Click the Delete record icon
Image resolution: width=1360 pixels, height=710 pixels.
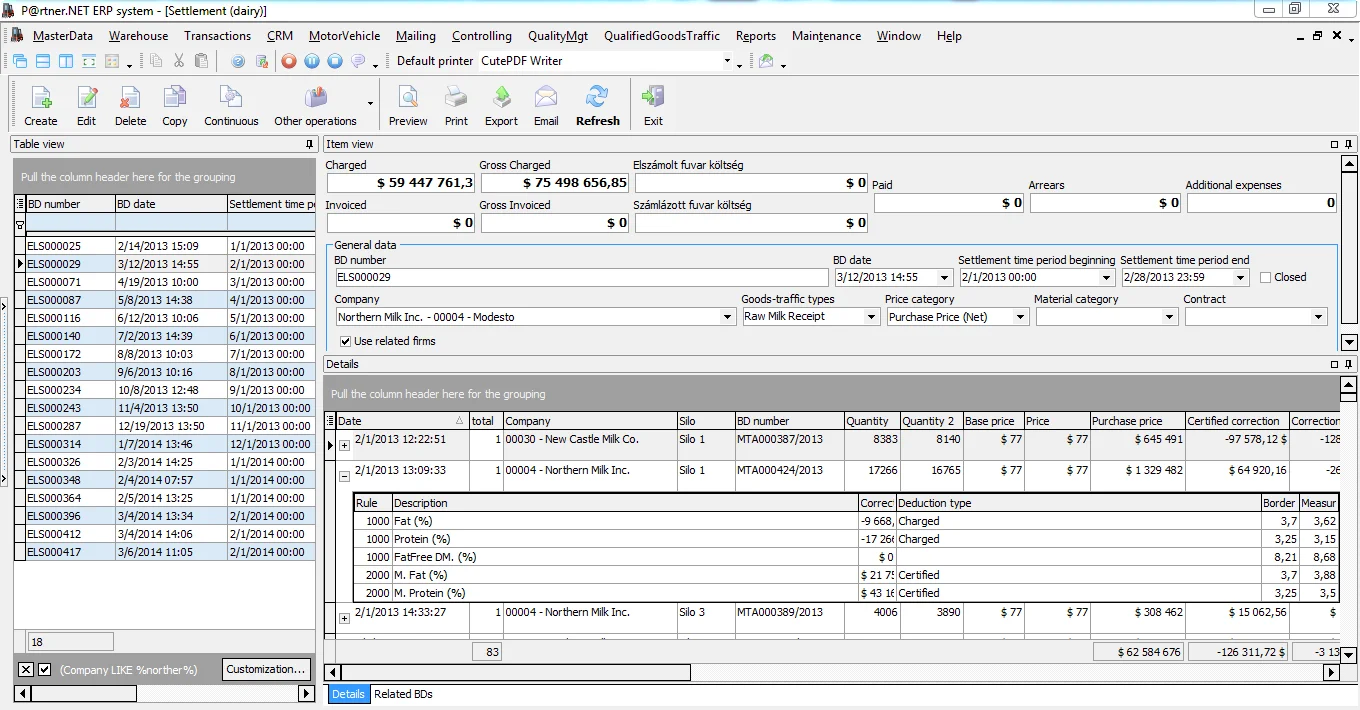[x=130, y=98]
